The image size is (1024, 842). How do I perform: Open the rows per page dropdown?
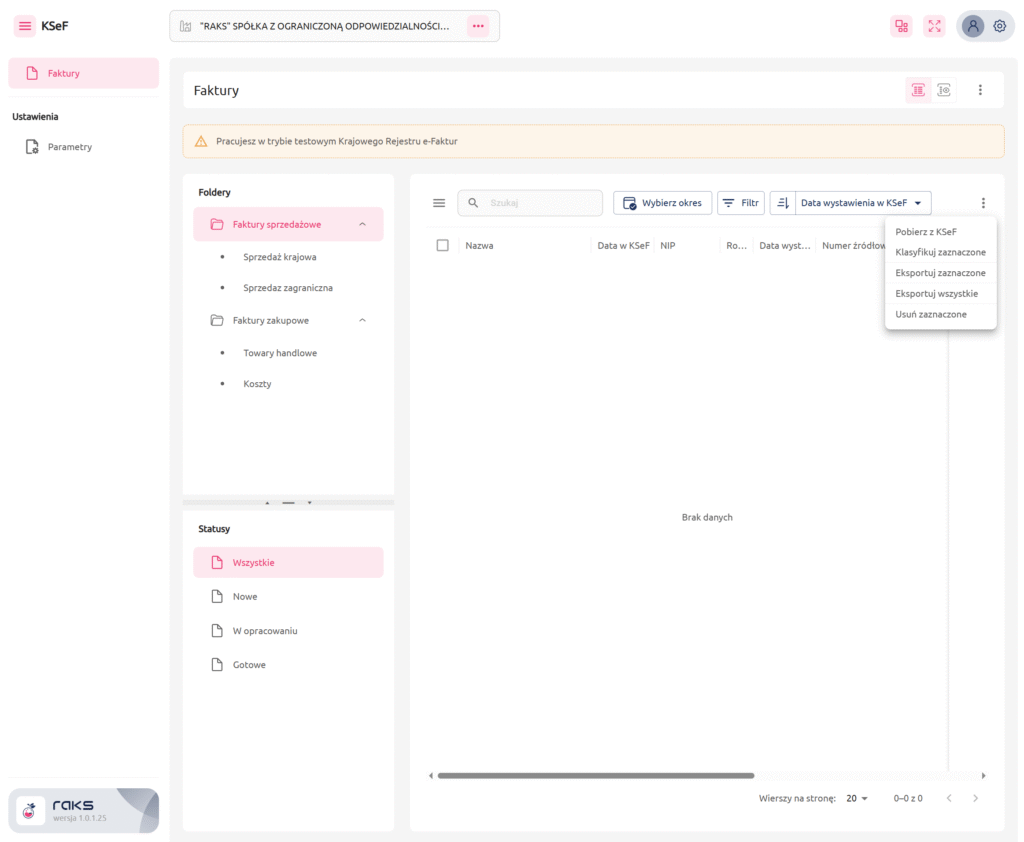click(x=857, y=799)
